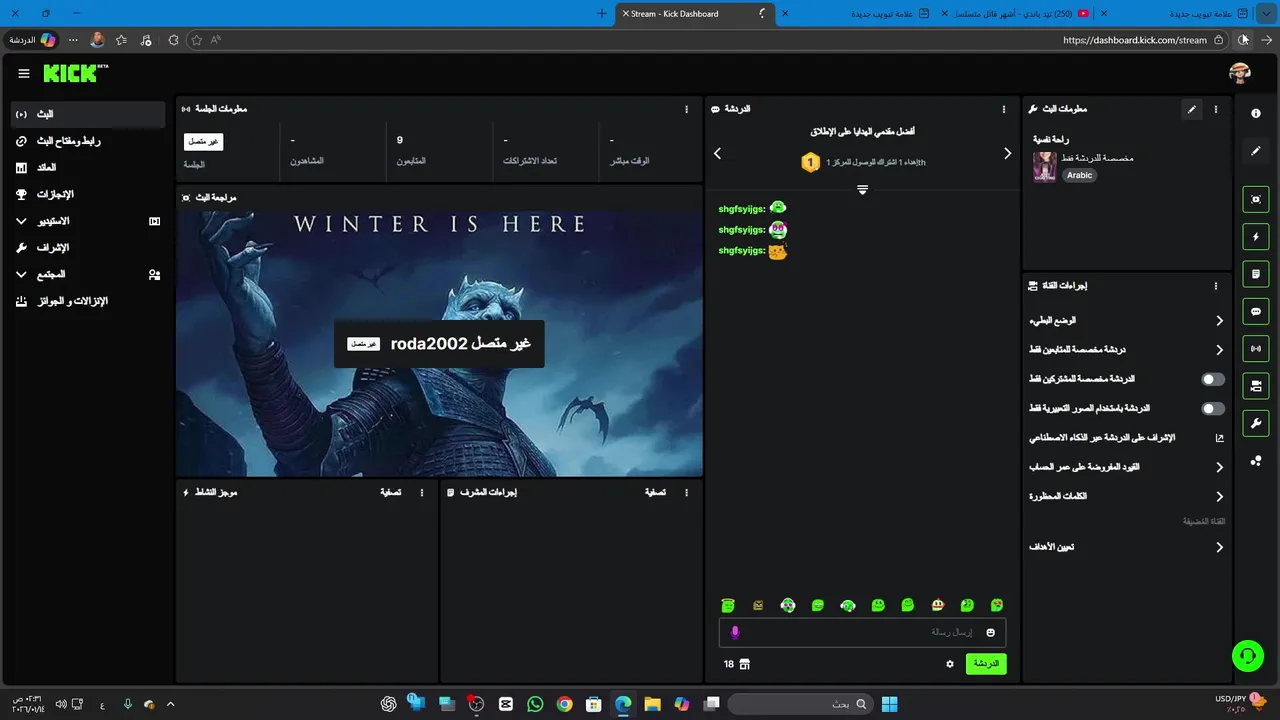Open chat settings gear icon
The height and width of the screenshot is (720, 1280).
(950, 664)
